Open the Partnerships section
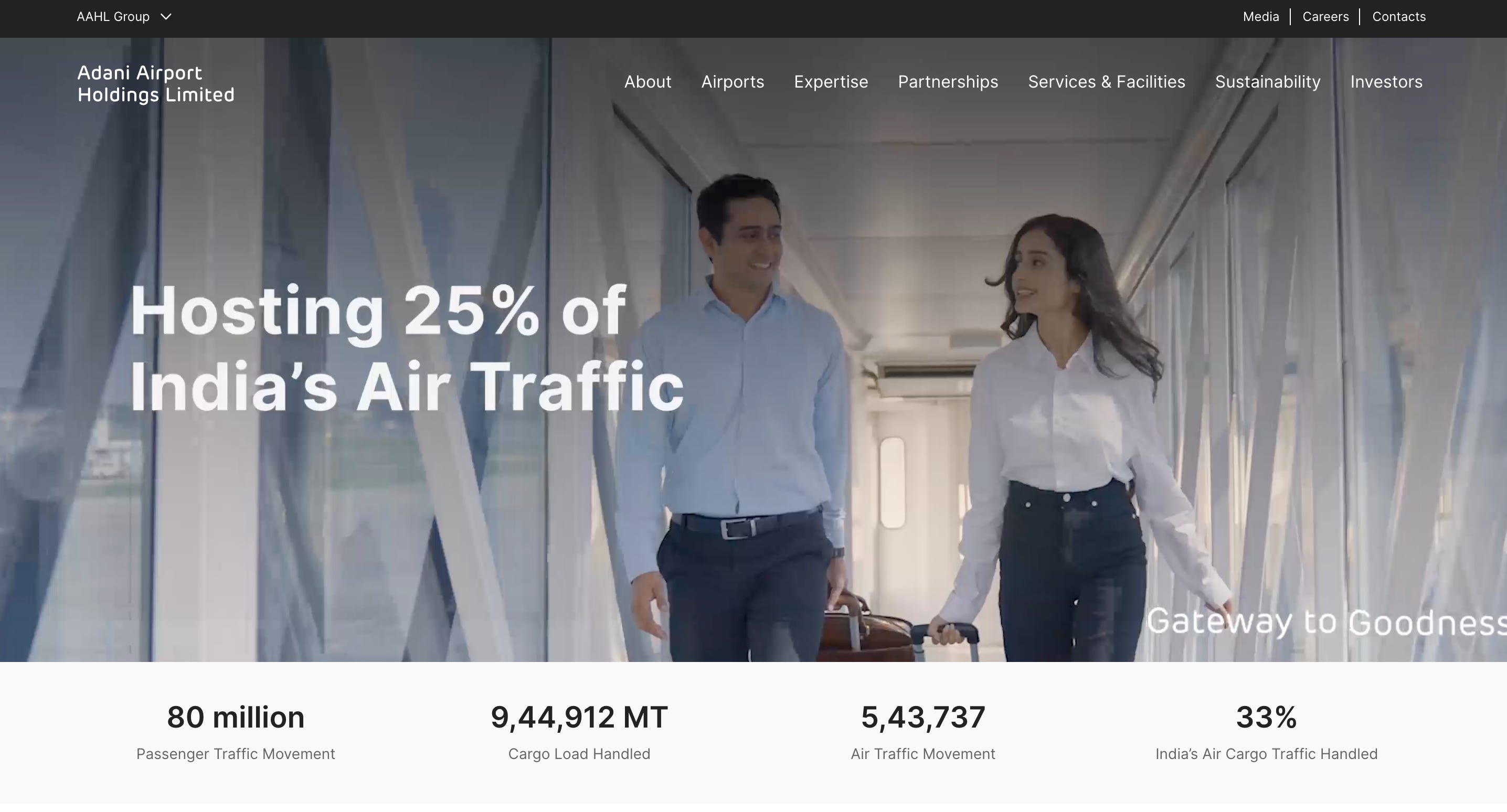 948,82
